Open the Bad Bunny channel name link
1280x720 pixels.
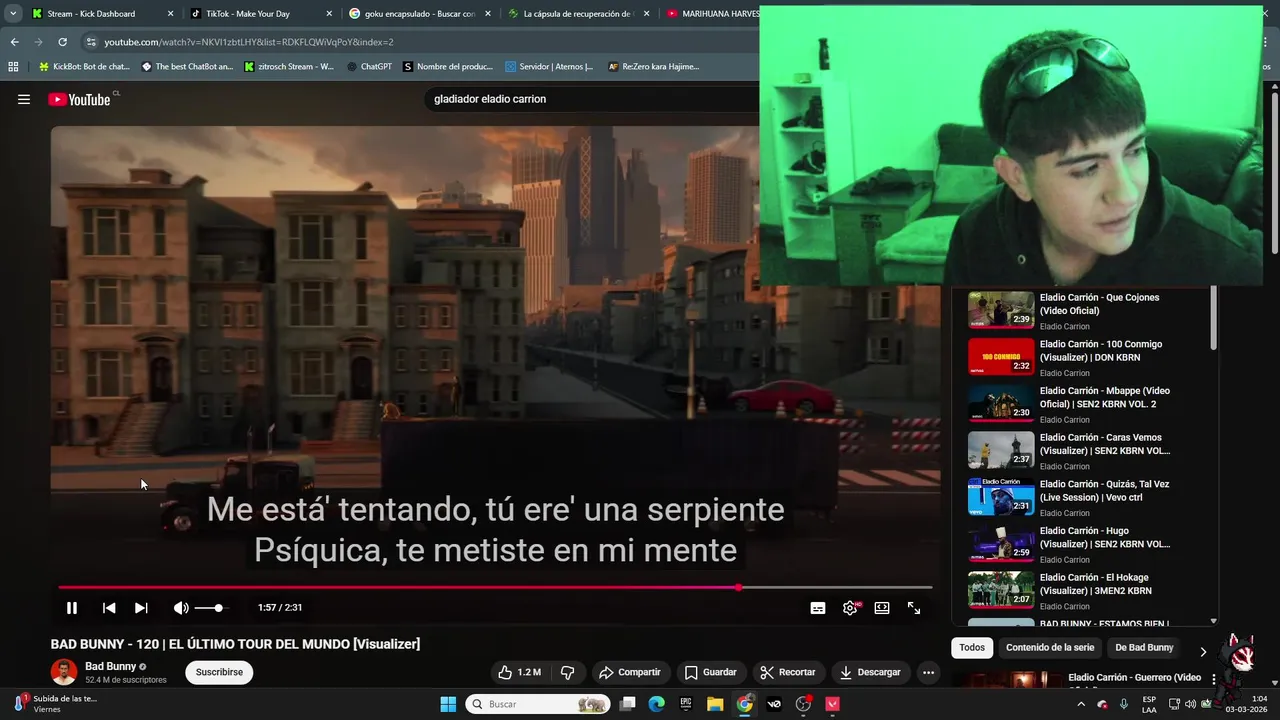click(x=110, y=666)
